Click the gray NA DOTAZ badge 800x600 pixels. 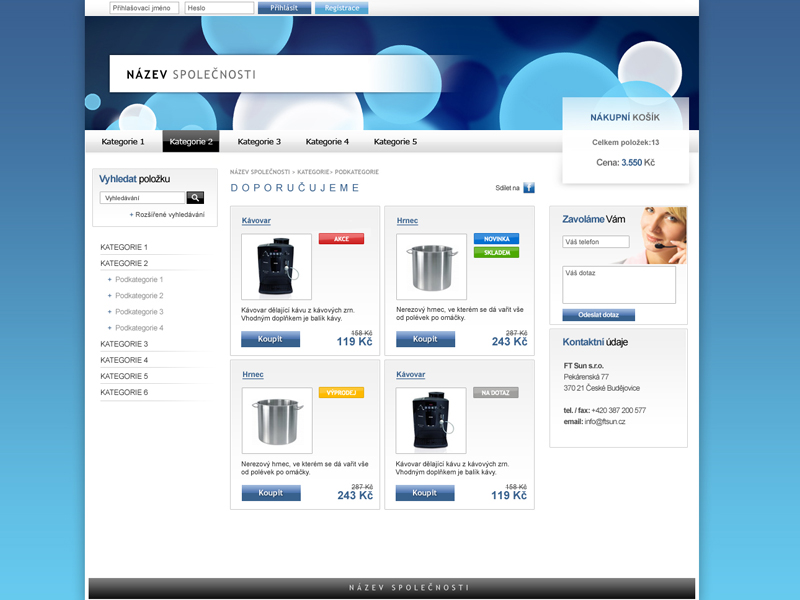click(x=496, y=393)
